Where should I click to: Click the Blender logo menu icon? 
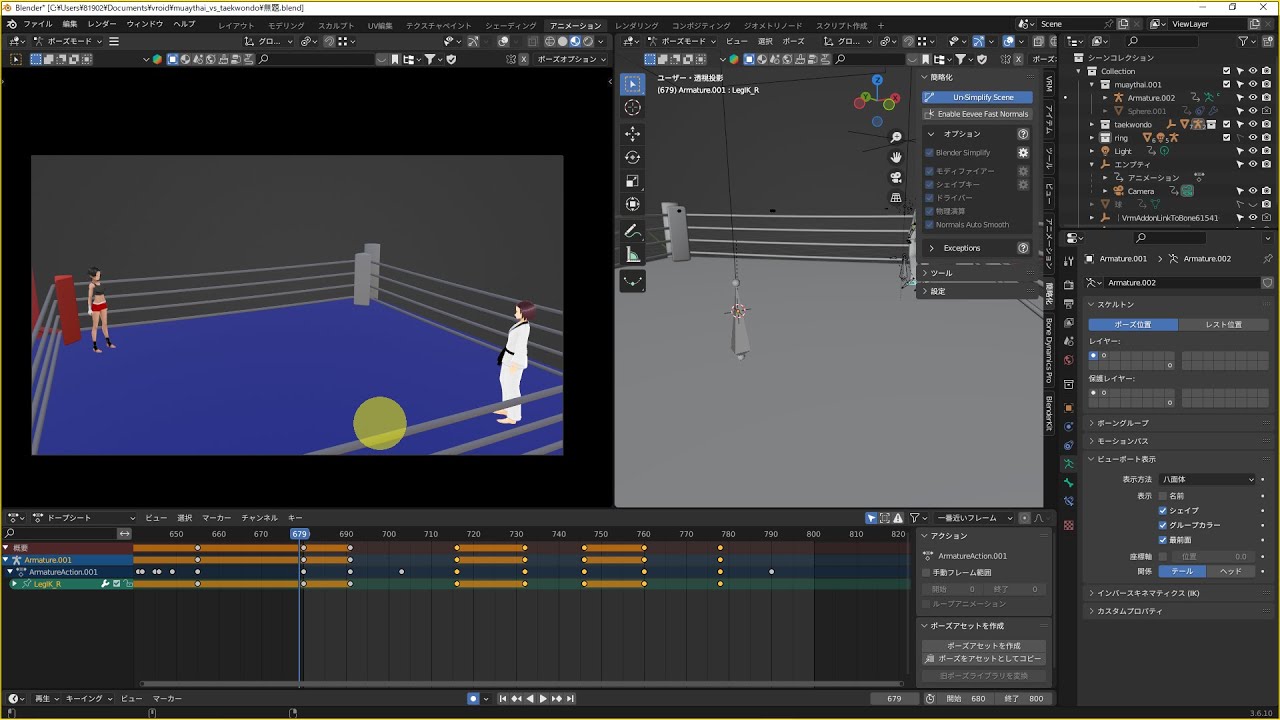click(x=11, y=24)
